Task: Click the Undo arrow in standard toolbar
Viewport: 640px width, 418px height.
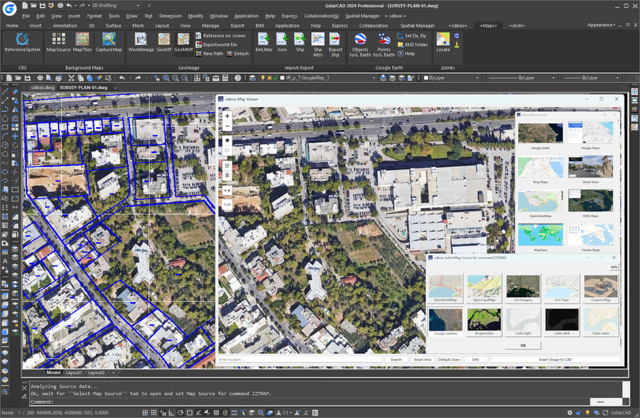Action: pyautogui.click(x=122, y=78)
